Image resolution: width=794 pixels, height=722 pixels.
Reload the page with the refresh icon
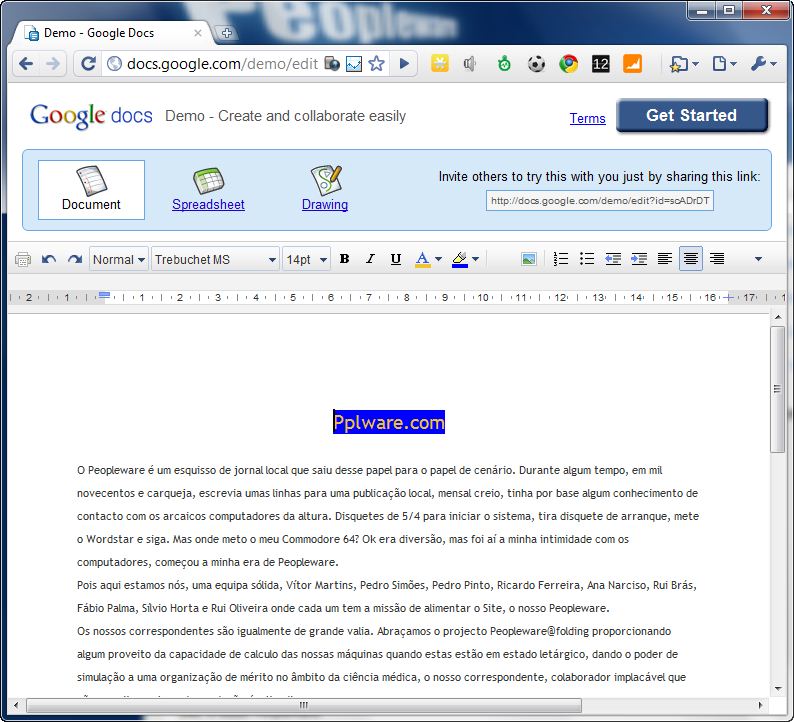click(88, 64)
